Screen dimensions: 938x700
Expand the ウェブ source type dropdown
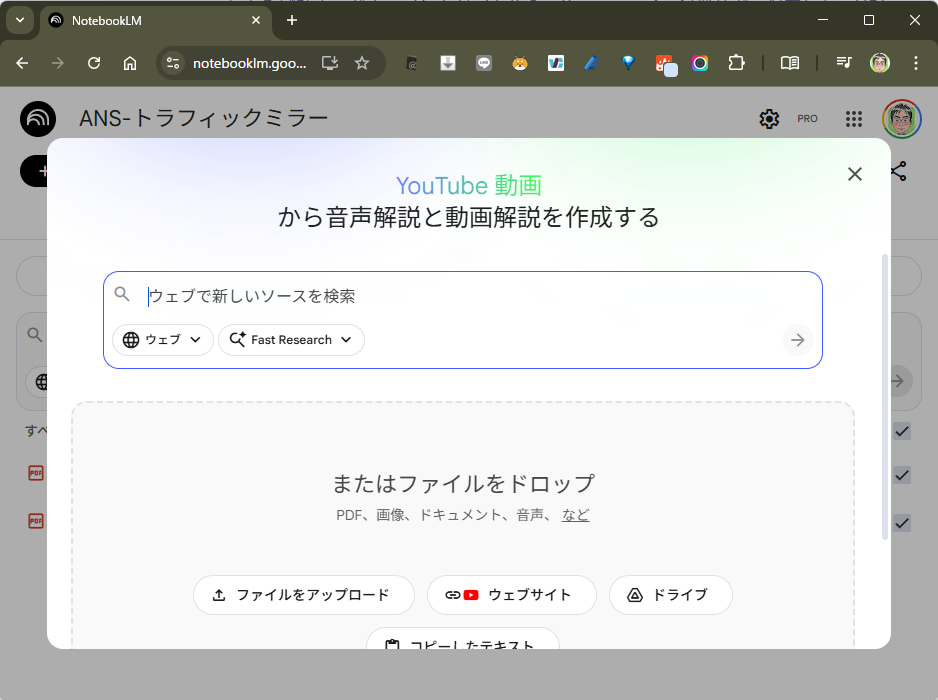(163, 340)
